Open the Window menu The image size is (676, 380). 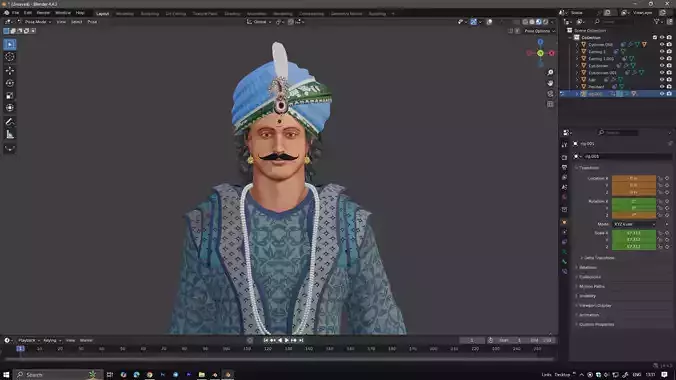point(63,13)
